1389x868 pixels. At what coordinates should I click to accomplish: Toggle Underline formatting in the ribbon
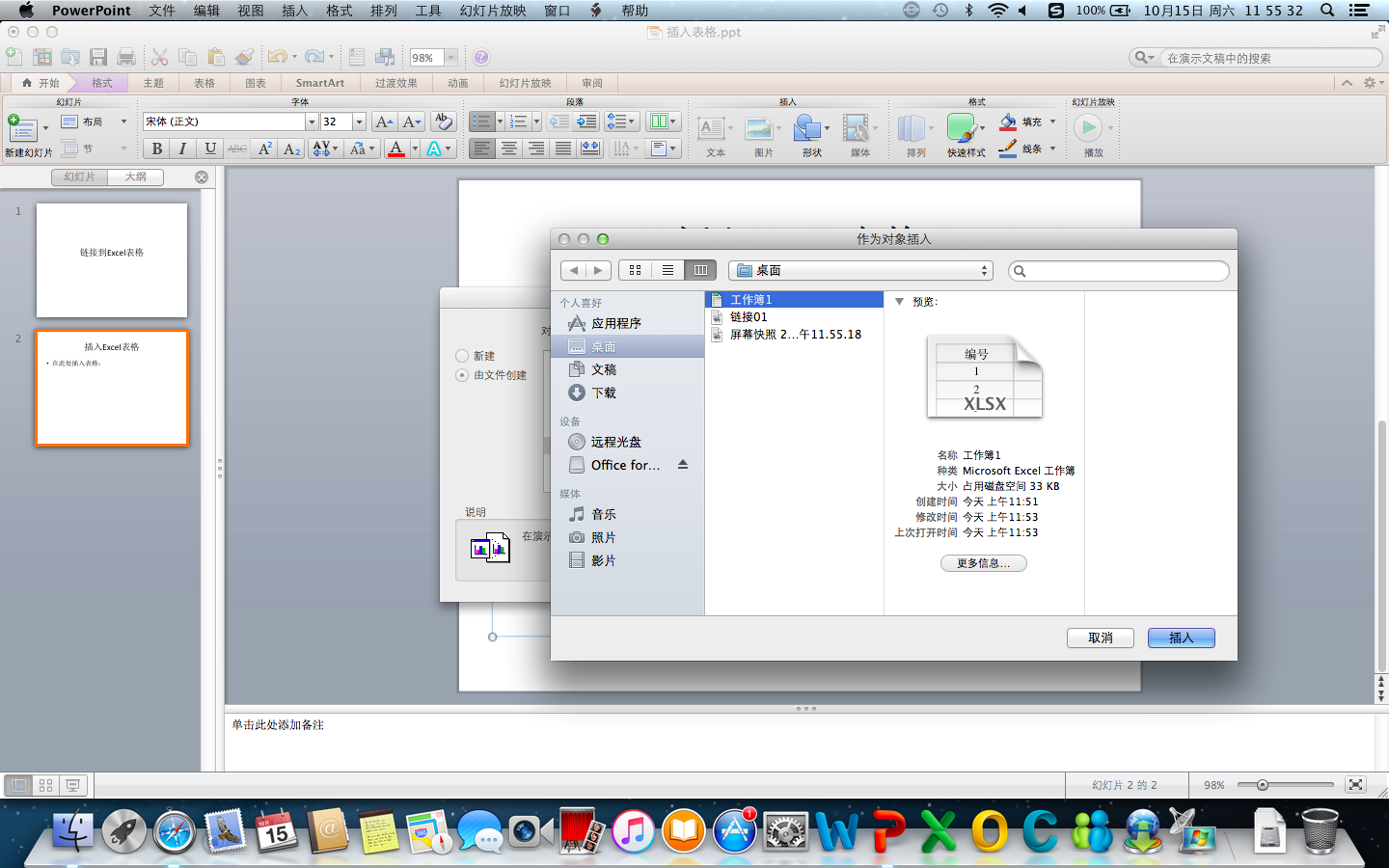coord(209,149)
